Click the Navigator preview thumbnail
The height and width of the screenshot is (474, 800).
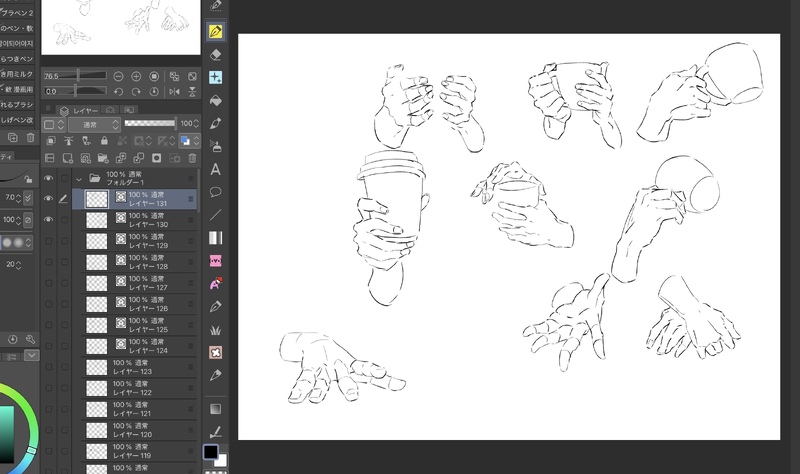coord(121,26)
